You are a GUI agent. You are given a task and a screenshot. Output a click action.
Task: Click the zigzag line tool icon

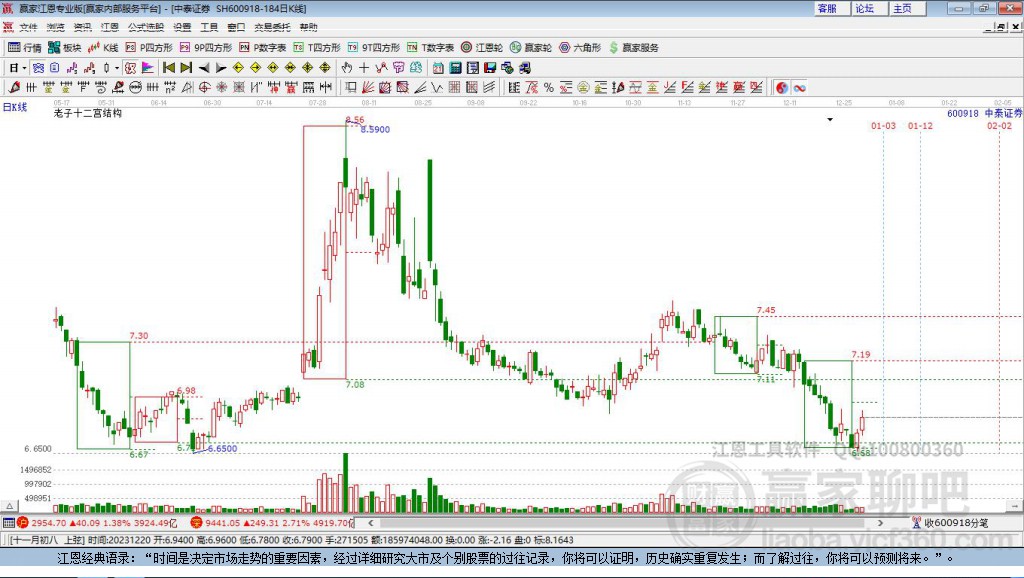coord(436,87)
